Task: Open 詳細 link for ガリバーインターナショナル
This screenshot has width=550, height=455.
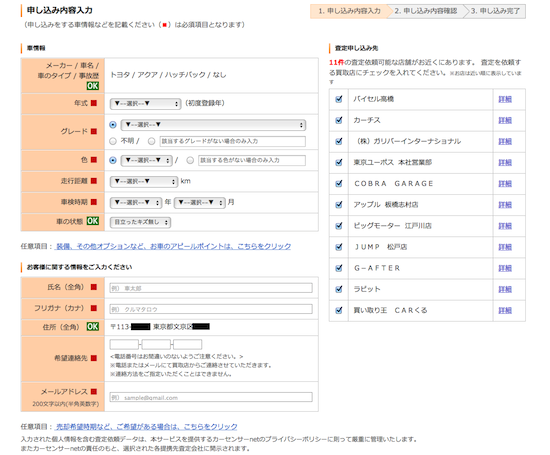Action: point(505,141)
